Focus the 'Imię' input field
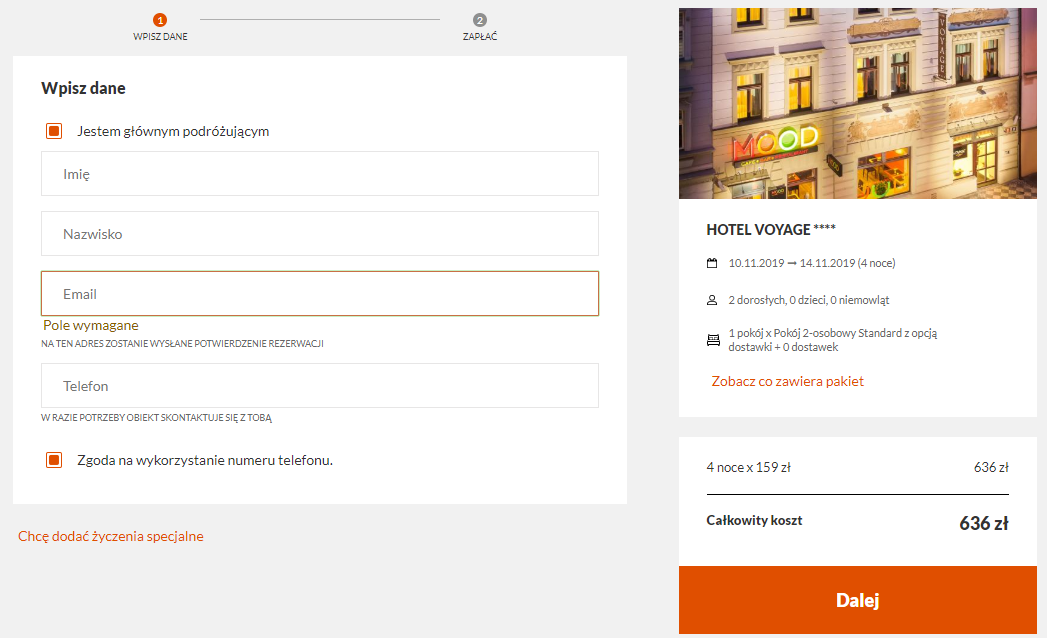 pos(320,174)
